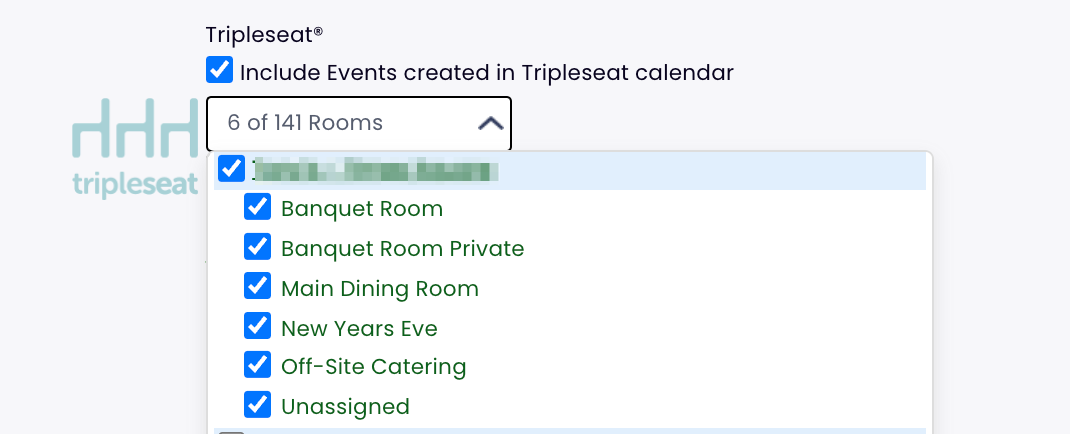1070x434 pixels.
Task: Click the "Unassigned" room label text
Action: coord(345,407)
